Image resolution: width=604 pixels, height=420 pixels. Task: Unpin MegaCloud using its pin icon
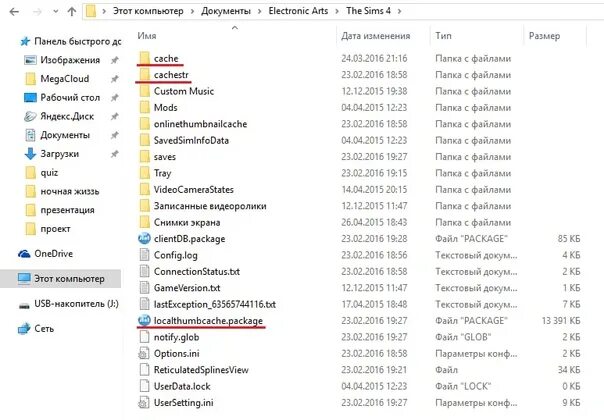(114, 79)
